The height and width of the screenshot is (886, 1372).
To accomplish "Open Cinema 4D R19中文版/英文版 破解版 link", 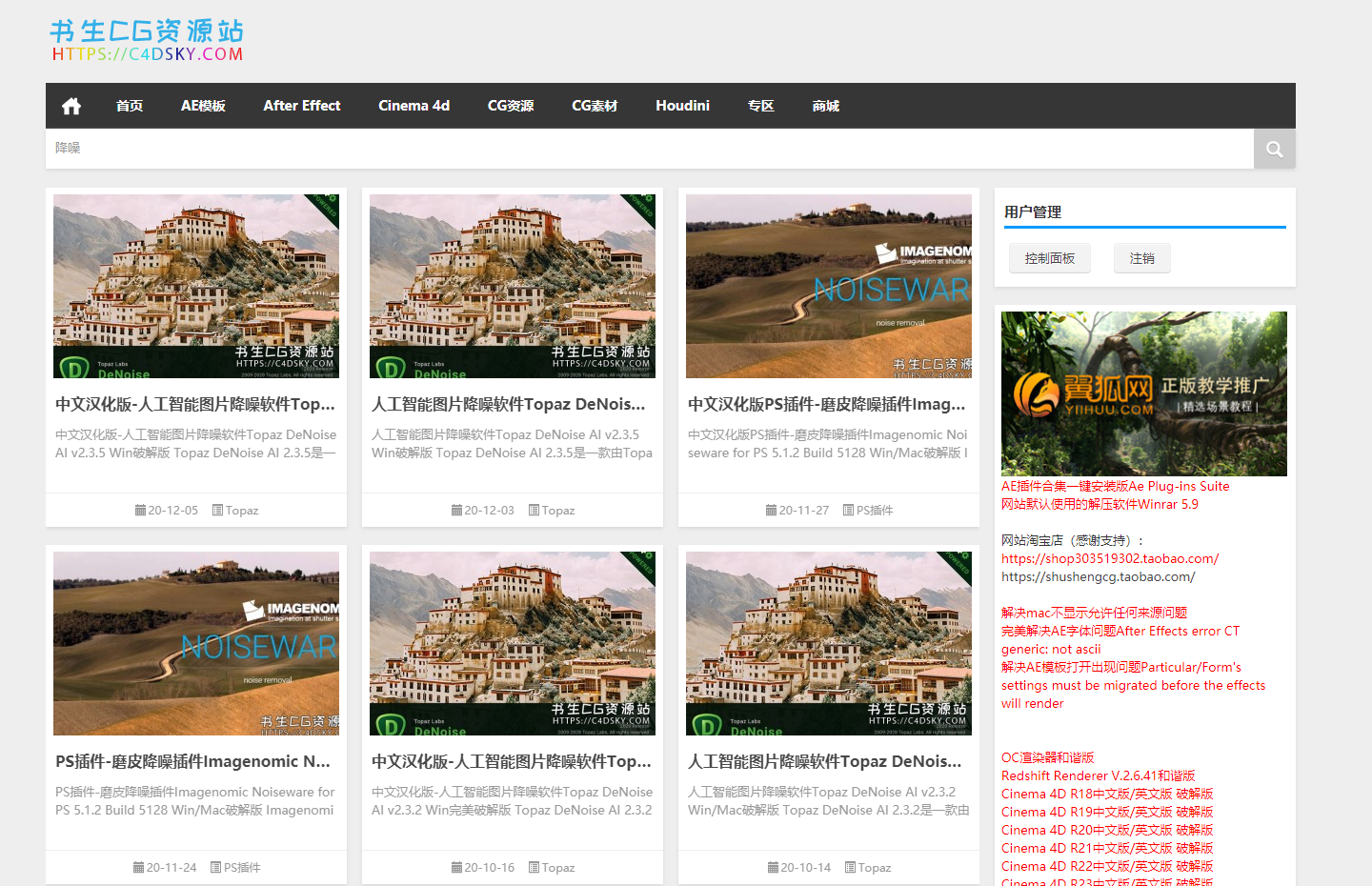I will click(1107, 813).
